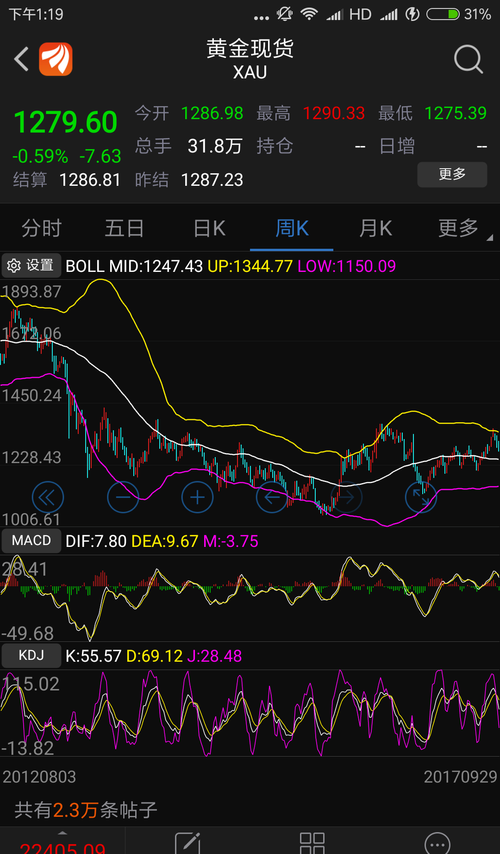Tap the -0.59% change percentage
This screenshot has width=500, height=854.
[x=40, y=157]
